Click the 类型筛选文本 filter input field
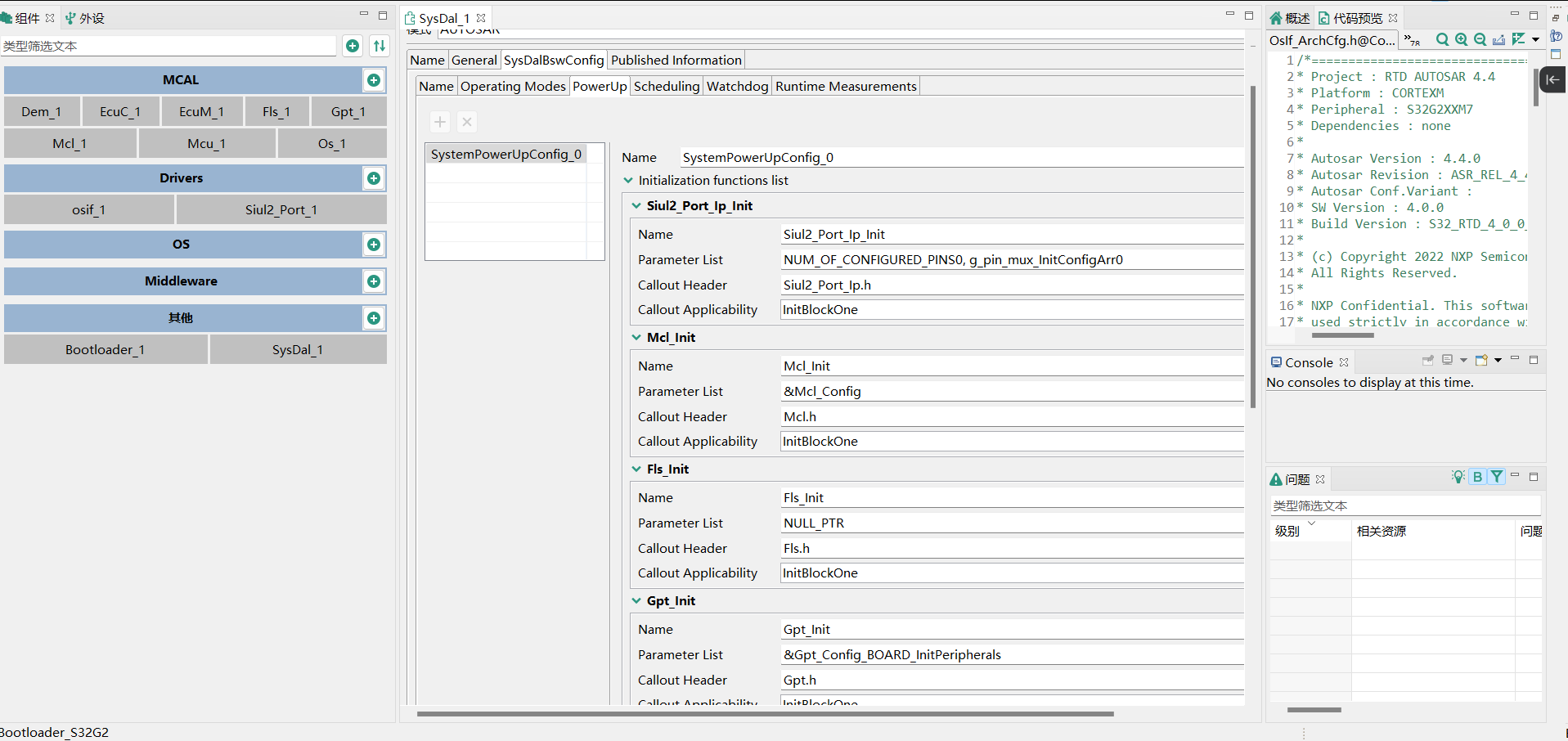This screenshot has width=1568, height=741. point(168,46)
